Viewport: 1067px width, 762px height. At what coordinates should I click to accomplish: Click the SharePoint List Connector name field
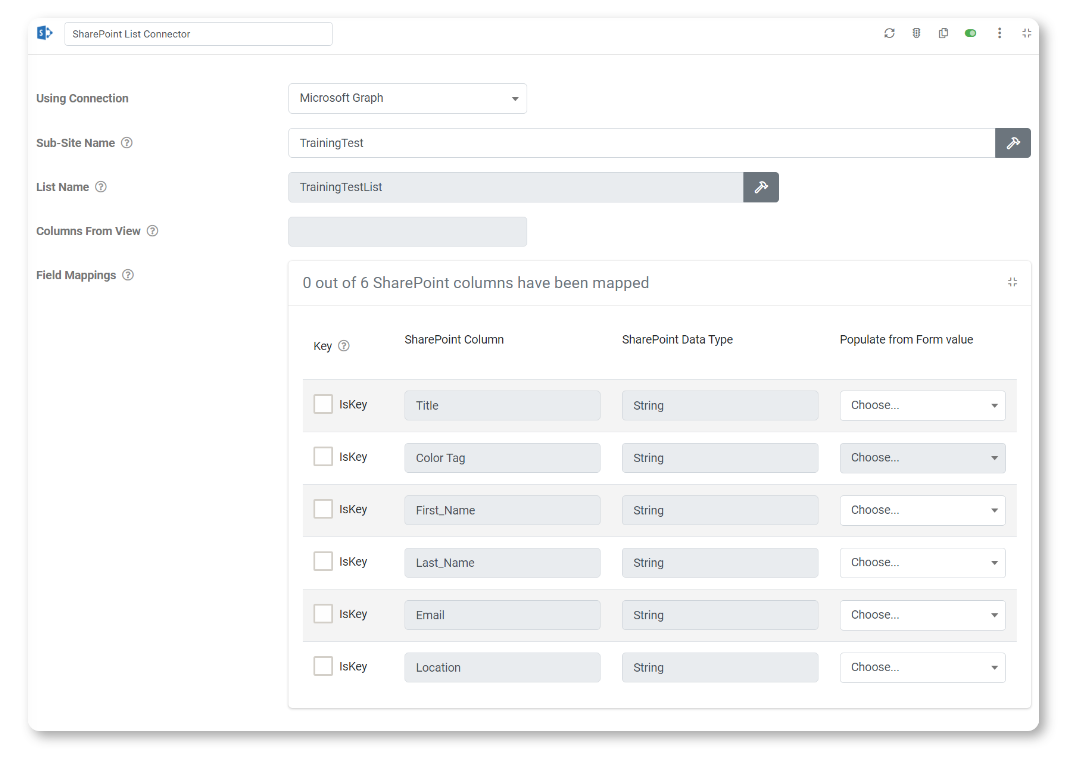pyautogui.click(x=198, y=34)
